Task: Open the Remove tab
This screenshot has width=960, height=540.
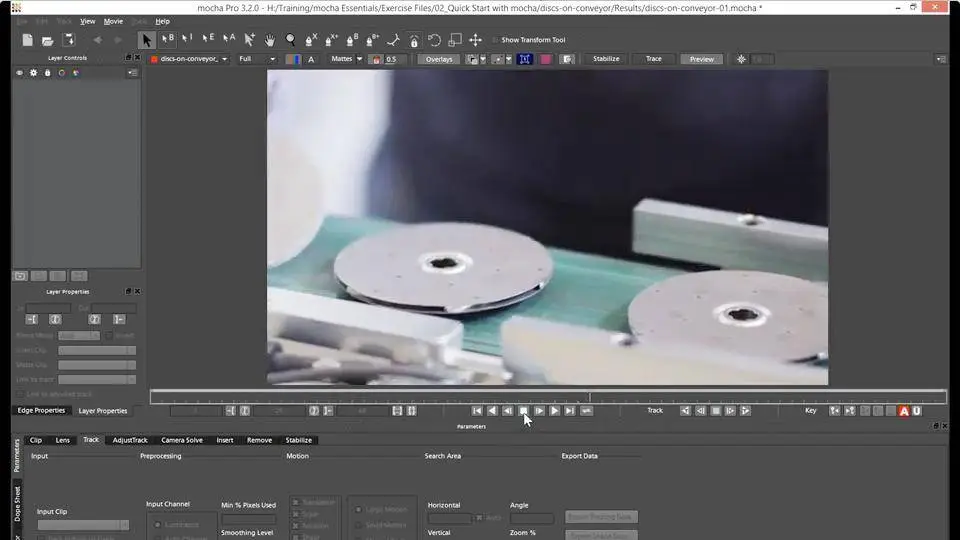Action: tap(260, 440)
